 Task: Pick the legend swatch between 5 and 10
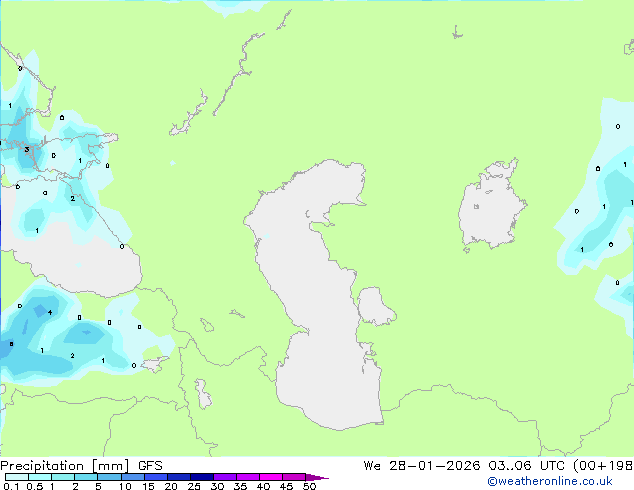click(109, 477)
